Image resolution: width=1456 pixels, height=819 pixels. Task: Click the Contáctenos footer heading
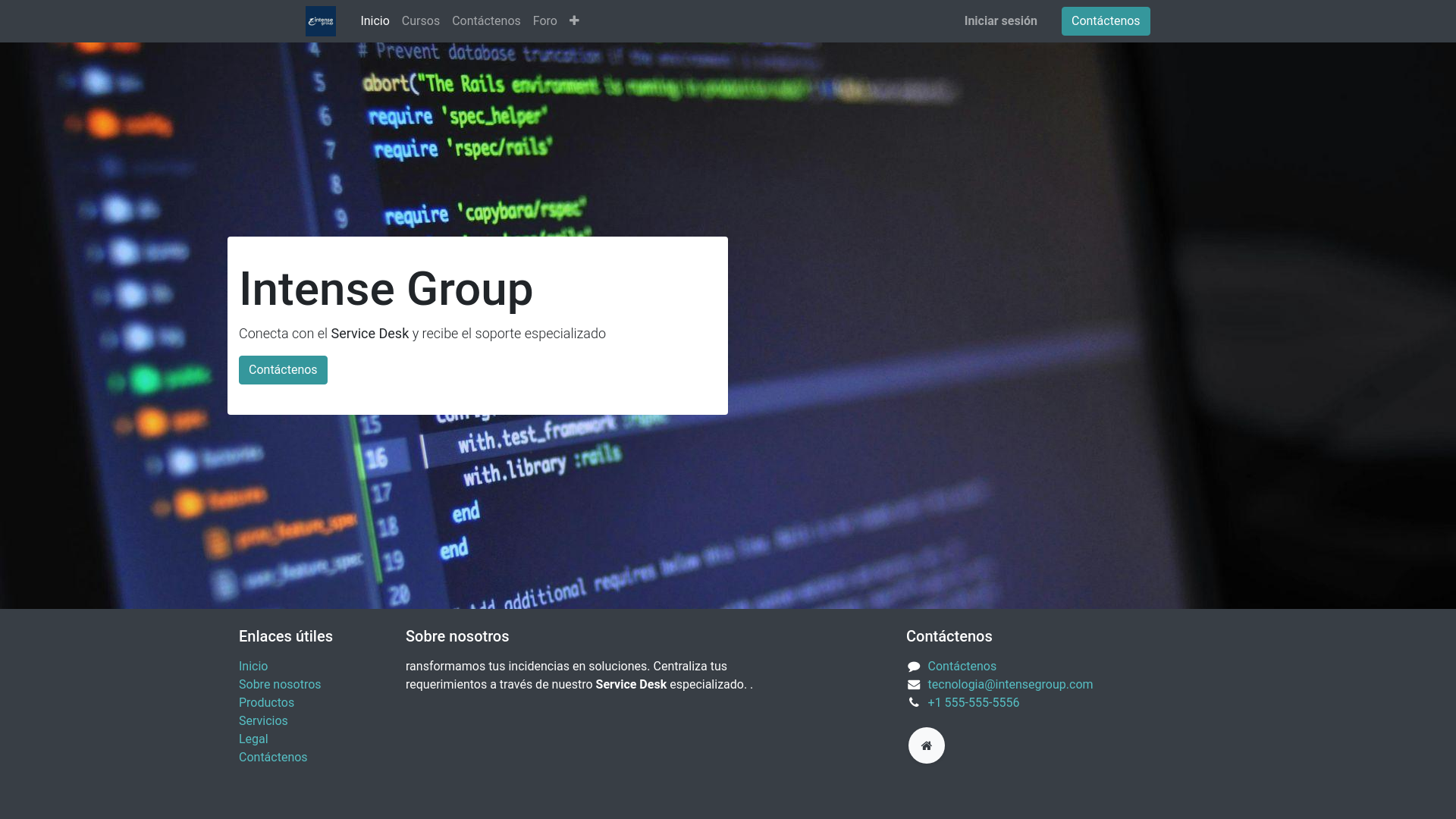pos(949,636)
